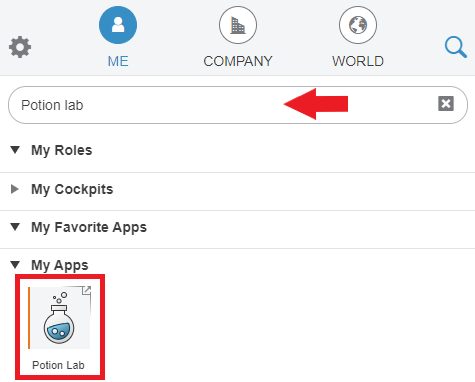Image resolution: width=475 pixels, height=382 pixels.
Task: Open search with the magnifier icon
Action: coord(456,47)
